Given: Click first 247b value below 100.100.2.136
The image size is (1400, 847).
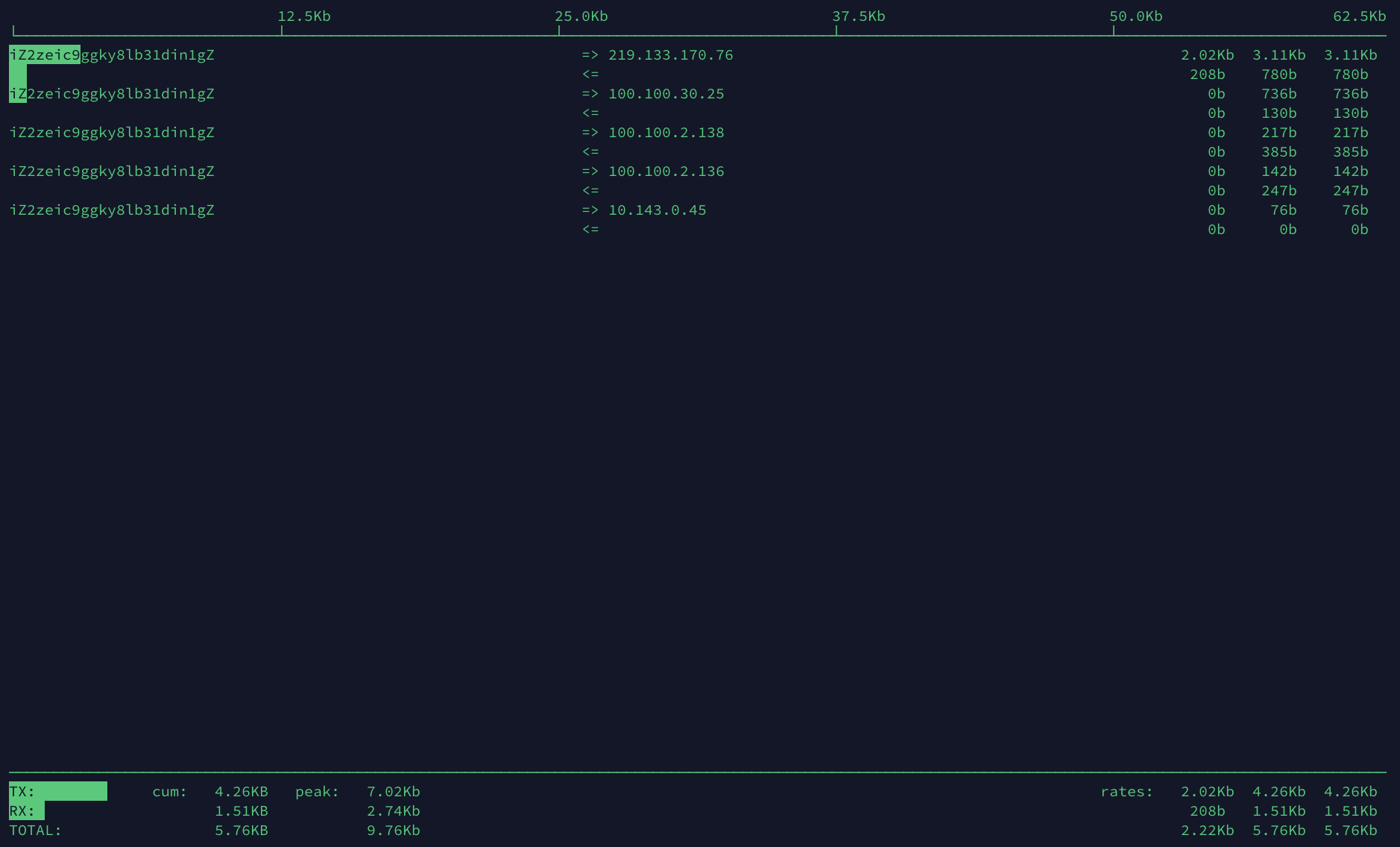Looking at the screenshot, I should (x=1279, y=191).
